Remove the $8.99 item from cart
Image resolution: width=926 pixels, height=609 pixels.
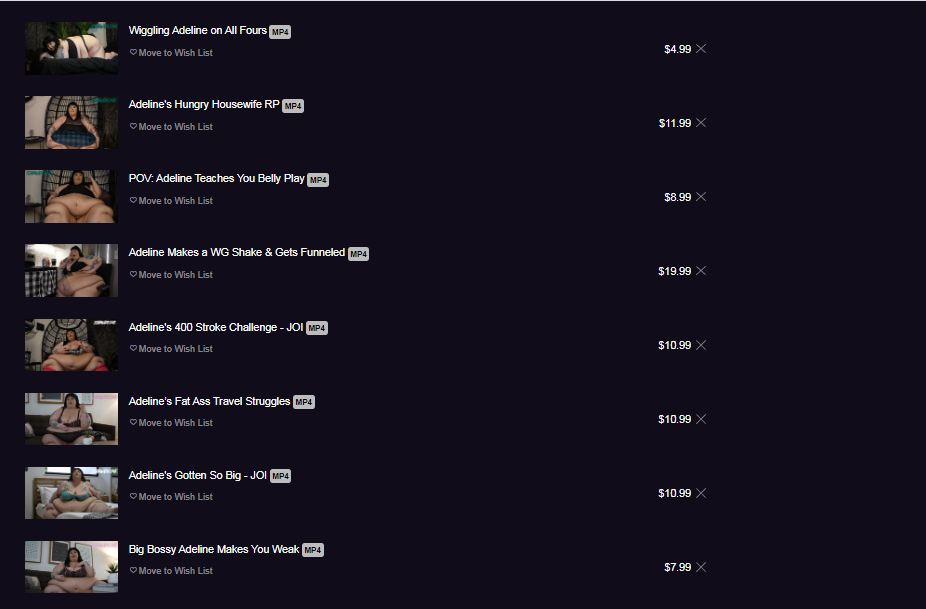701,197
